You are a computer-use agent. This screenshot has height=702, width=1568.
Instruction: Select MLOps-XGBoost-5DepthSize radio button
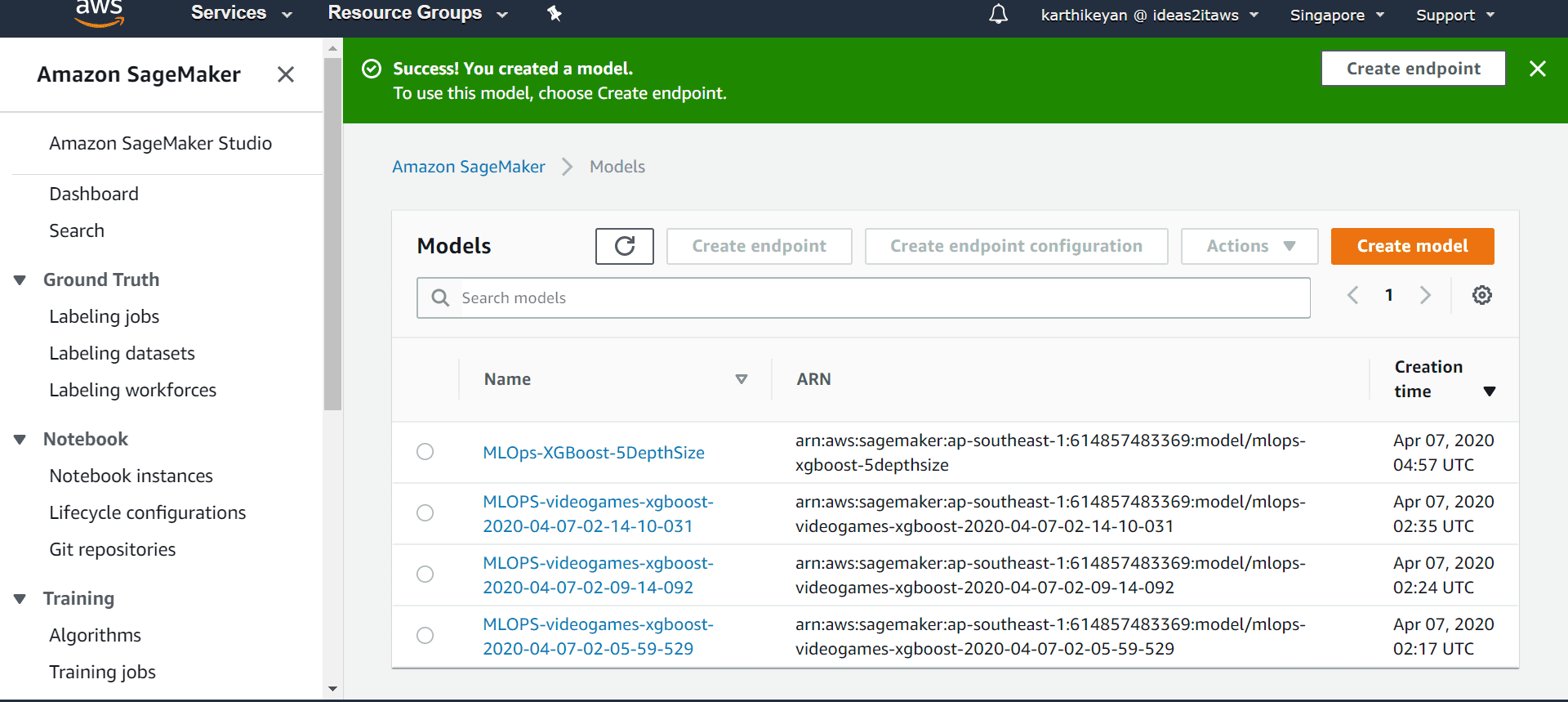[x=425, y=452]
